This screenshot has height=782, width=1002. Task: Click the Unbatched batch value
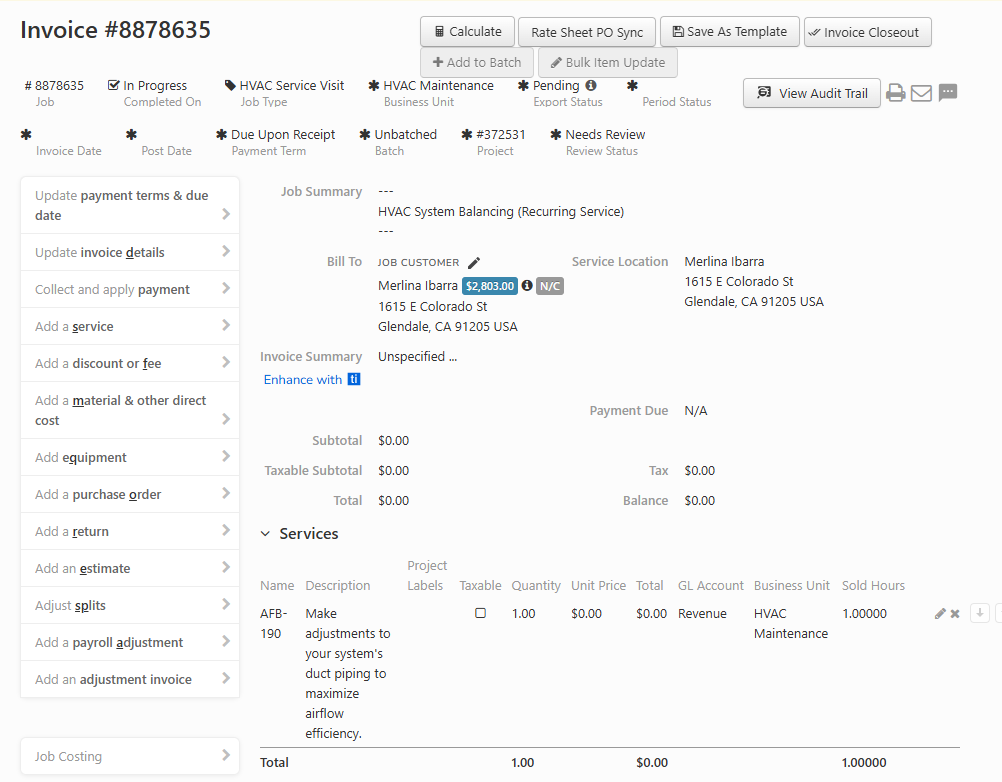pos(405,135)
